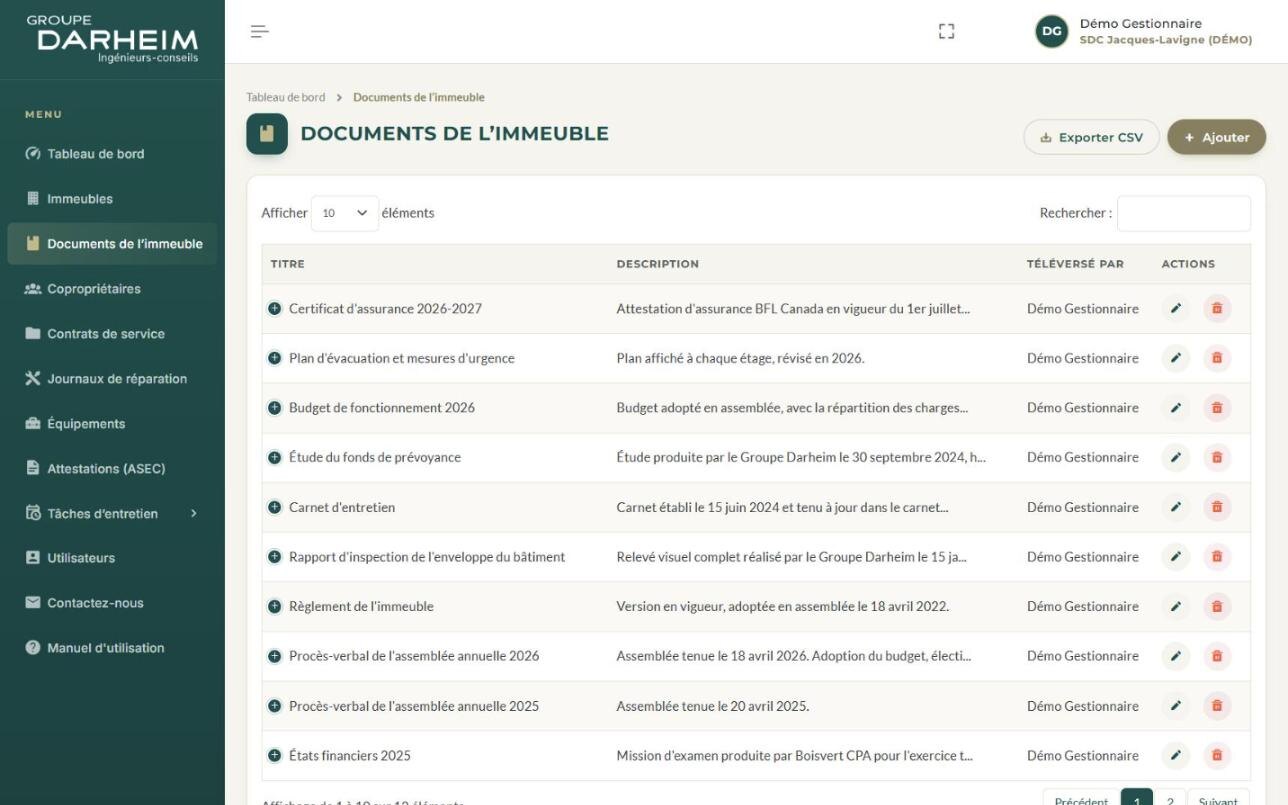Image resolution: width=1288 pixels, height=805 pixels.
Task: Edit the Étude du fonds de prévoyance document
Action: click(1176, 458)
